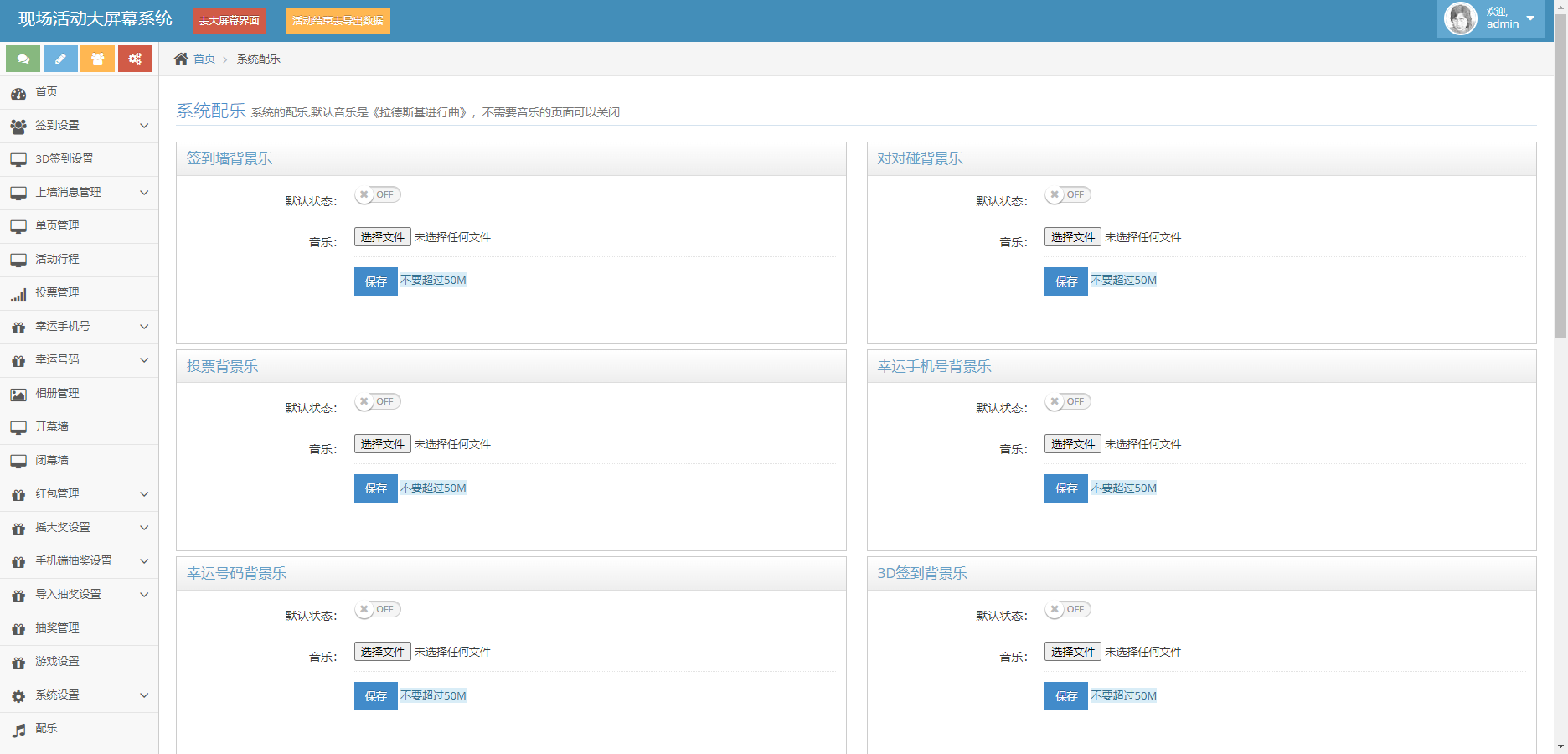The image size is (1568, 754).
Task: Click the blue pencil edit shortcut icon
Action: pos(60,59)
